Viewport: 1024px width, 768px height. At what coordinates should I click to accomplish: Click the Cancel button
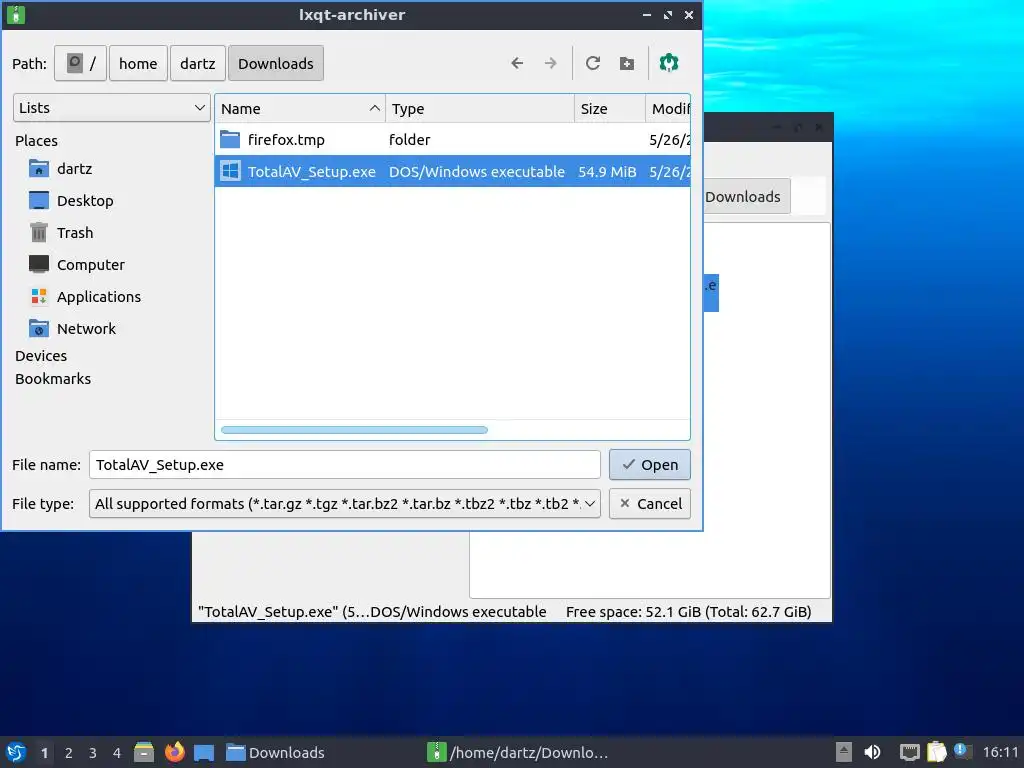[x=650, y=504]
